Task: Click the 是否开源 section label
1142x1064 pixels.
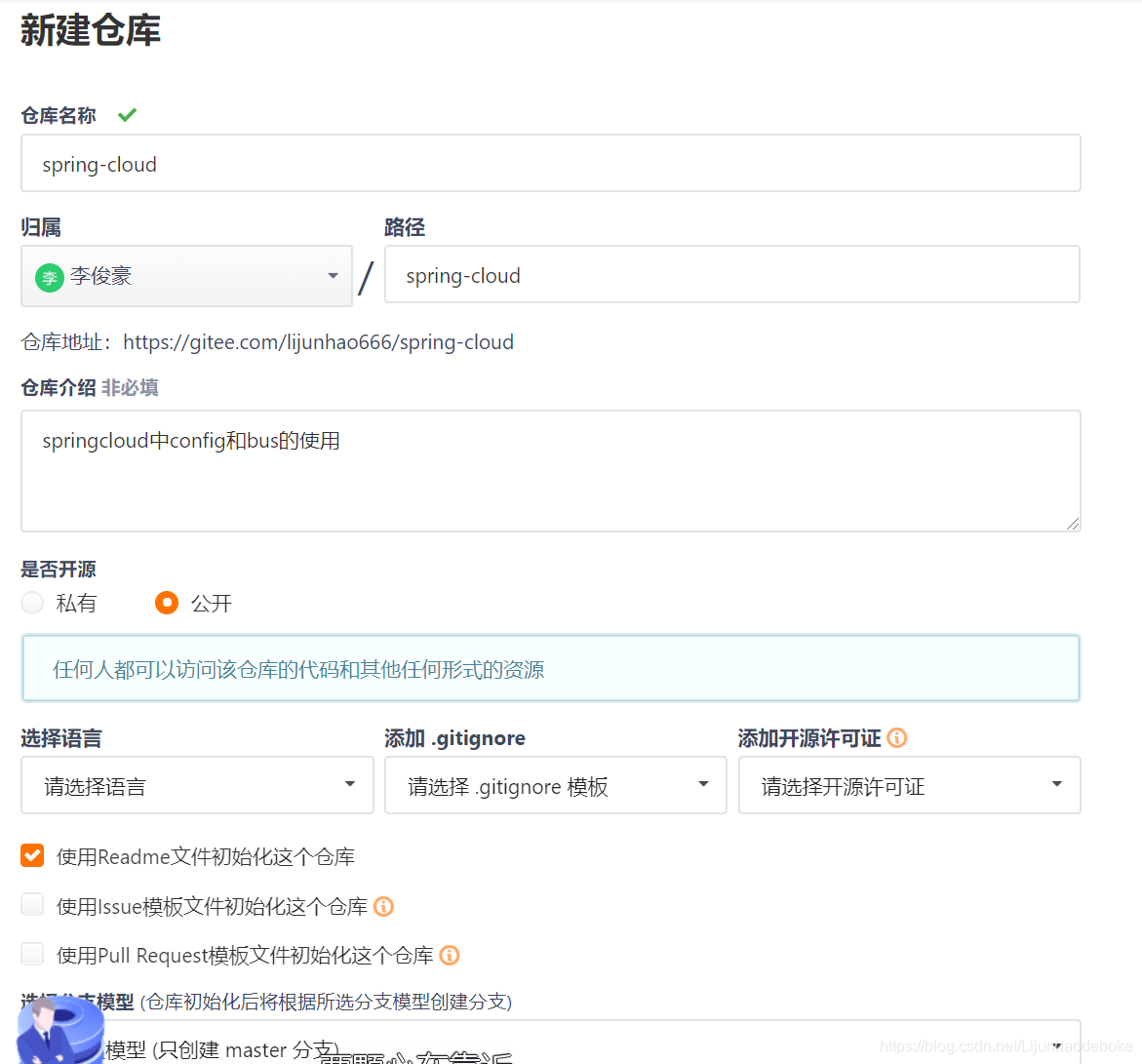Action: pos(59,569)
